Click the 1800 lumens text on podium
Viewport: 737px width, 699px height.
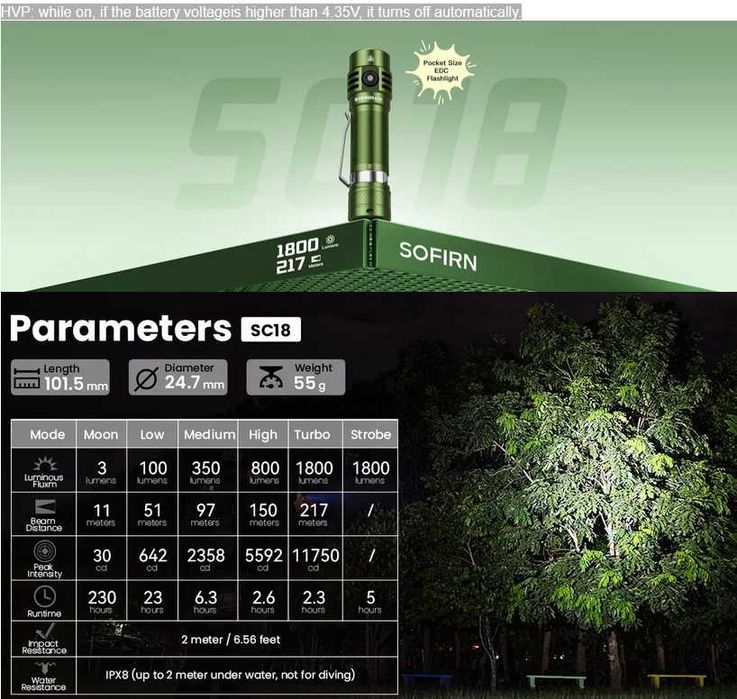[x=306, y=246]
